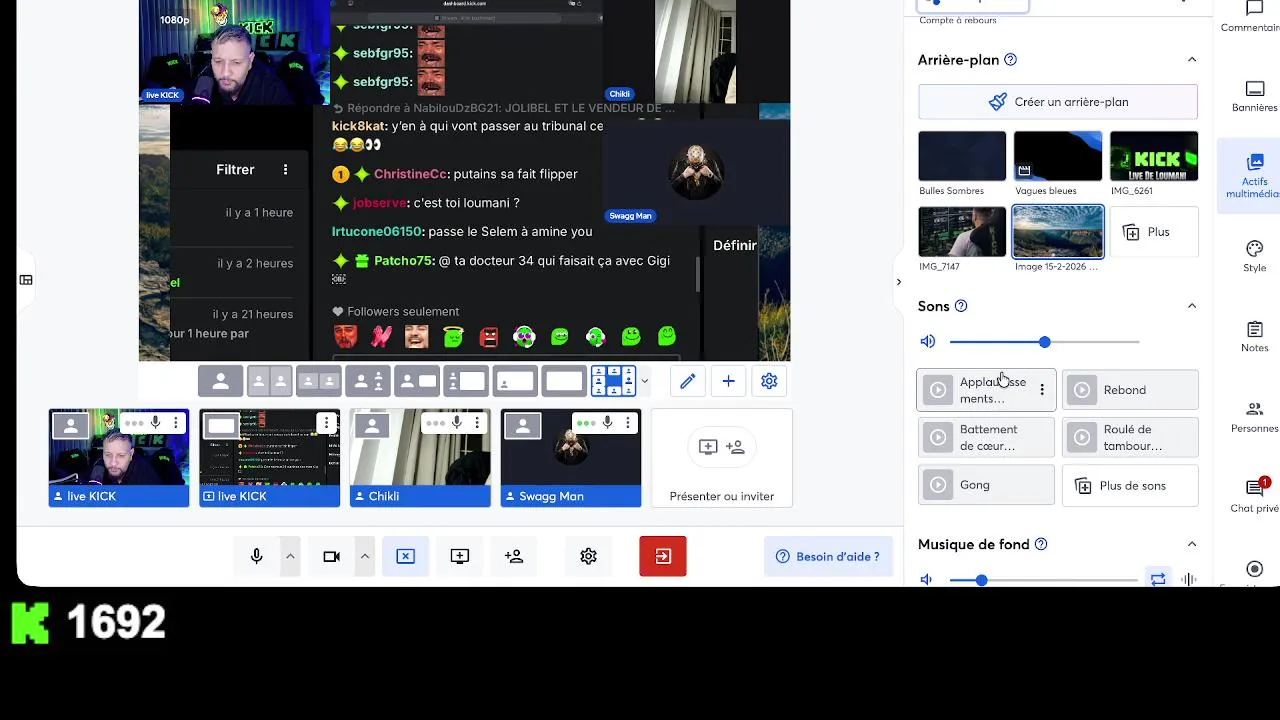This screenshot has width=1280, height=720.
Task: Adjust the Sons volume slider
Action: coord(1044,342)
